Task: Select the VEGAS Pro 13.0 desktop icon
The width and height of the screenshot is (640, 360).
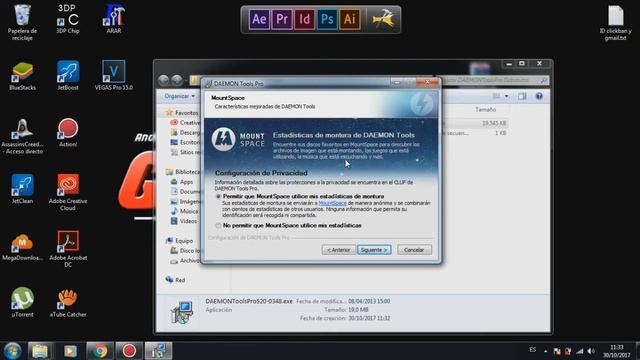Action: 113,76
